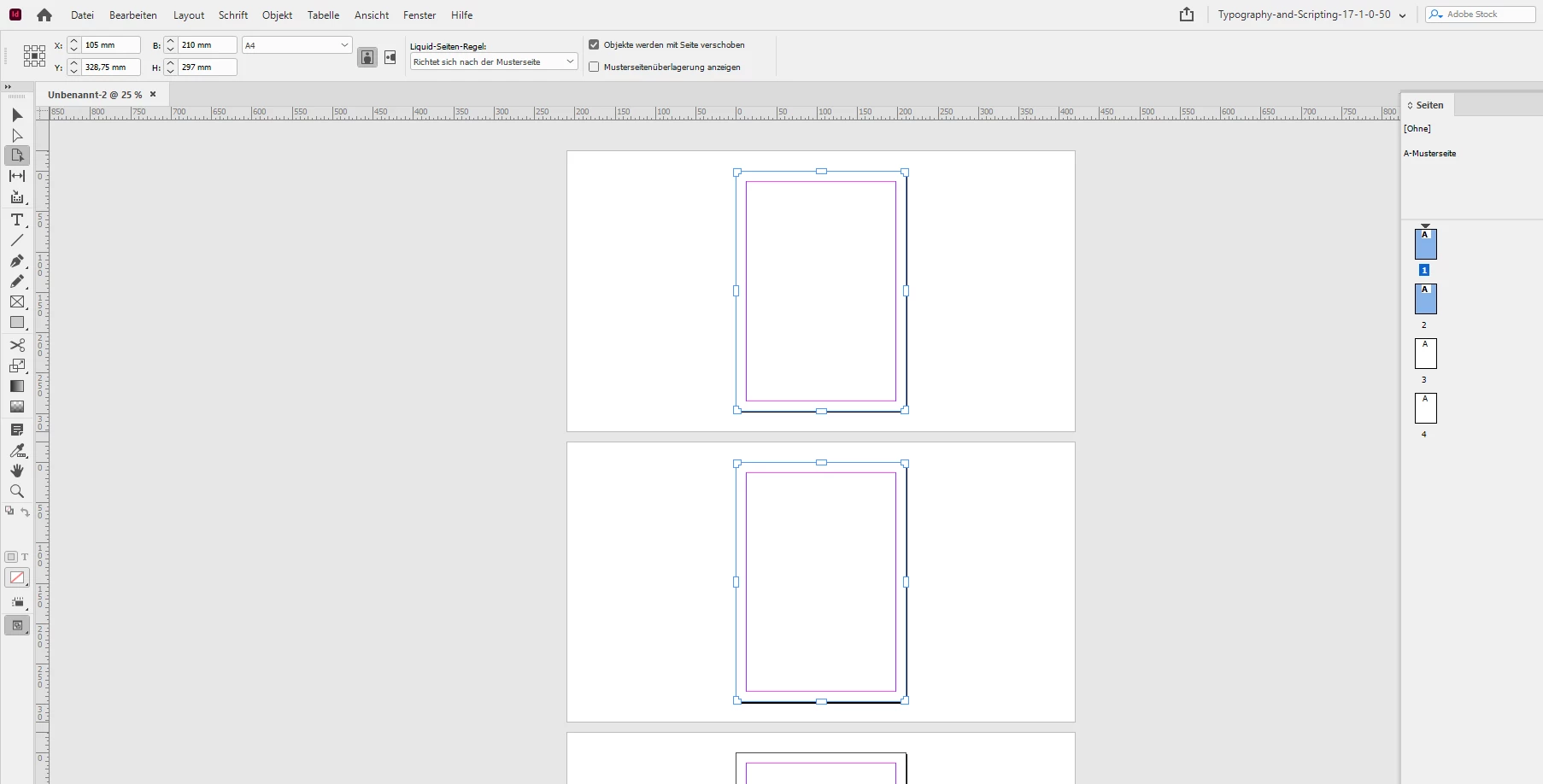This screenshot has height=784, width=1543.
Task: Toggle formatting affects text
Action: click(25, 557)
